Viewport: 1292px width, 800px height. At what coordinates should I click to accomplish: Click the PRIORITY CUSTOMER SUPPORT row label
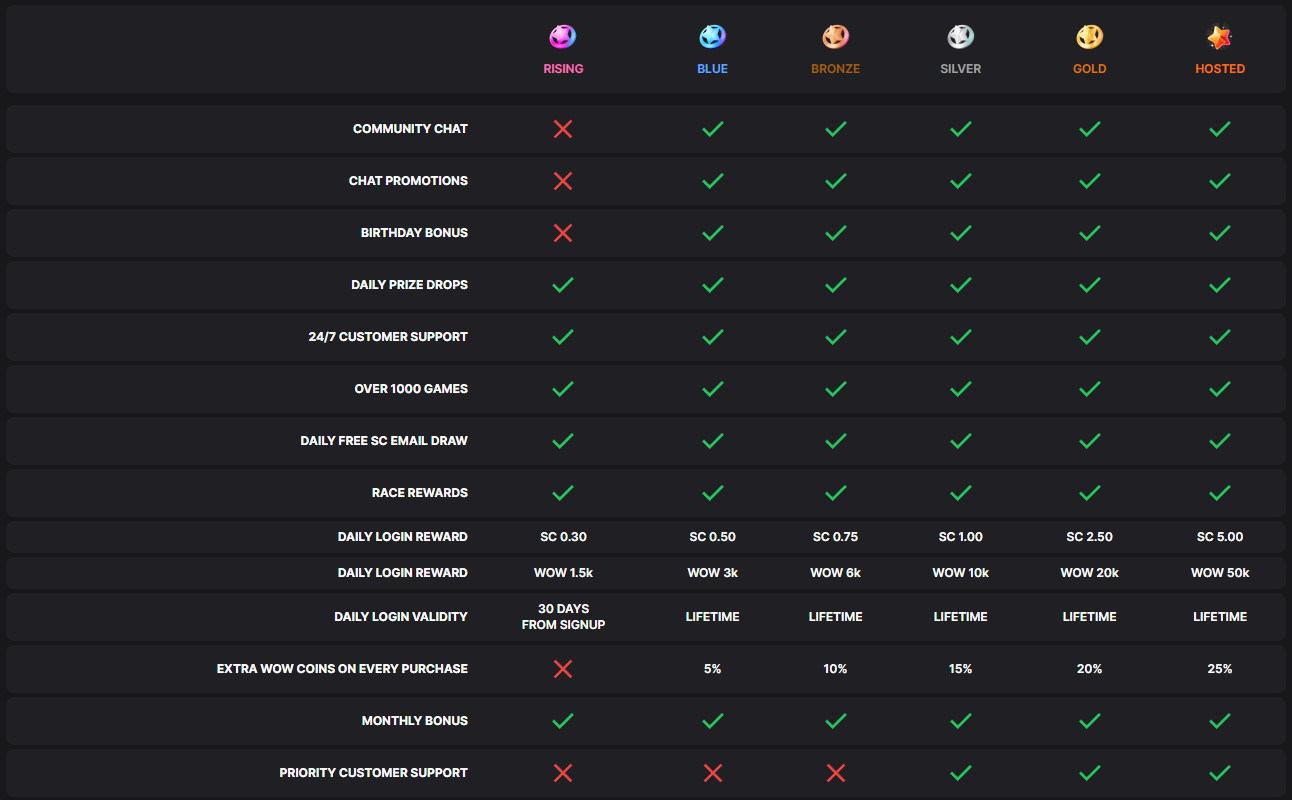tap(374, 773)
